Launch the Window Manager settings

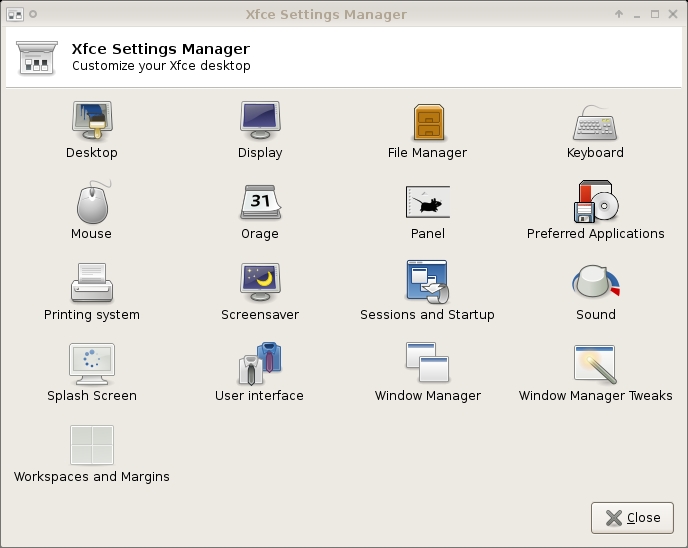coord(428,365)
